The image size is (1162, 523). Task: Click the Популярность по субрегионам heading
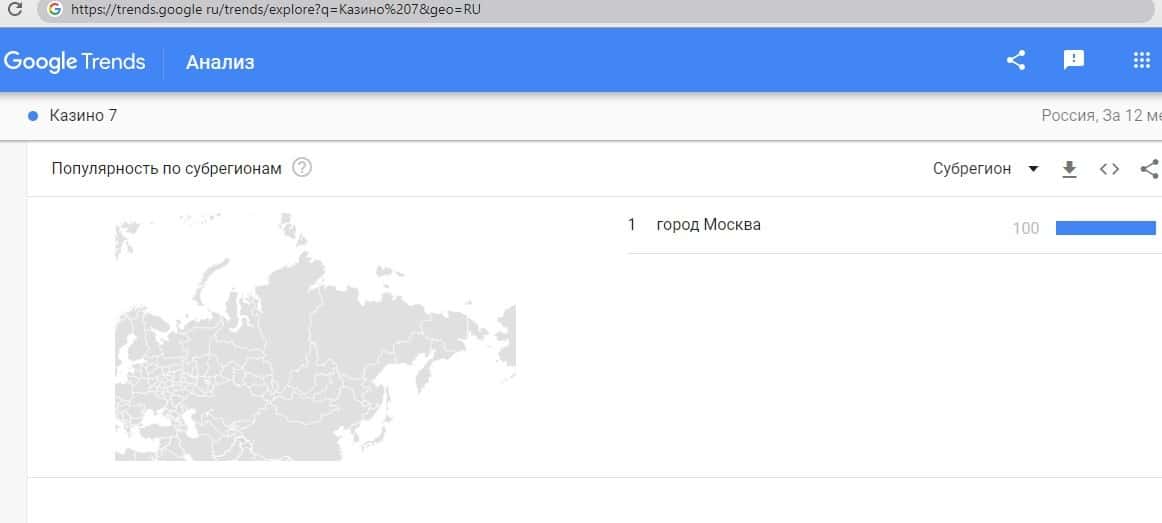[x=167, y=169]
